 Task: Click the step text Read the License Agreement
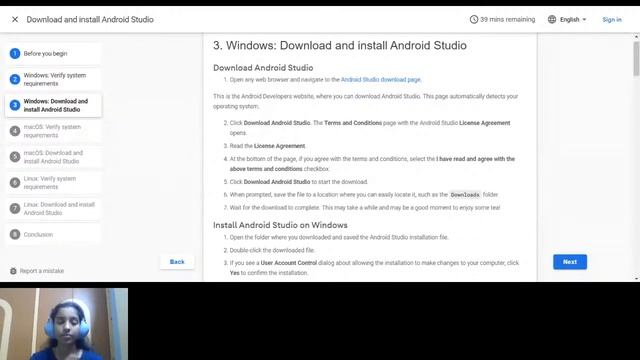(267, 146)
